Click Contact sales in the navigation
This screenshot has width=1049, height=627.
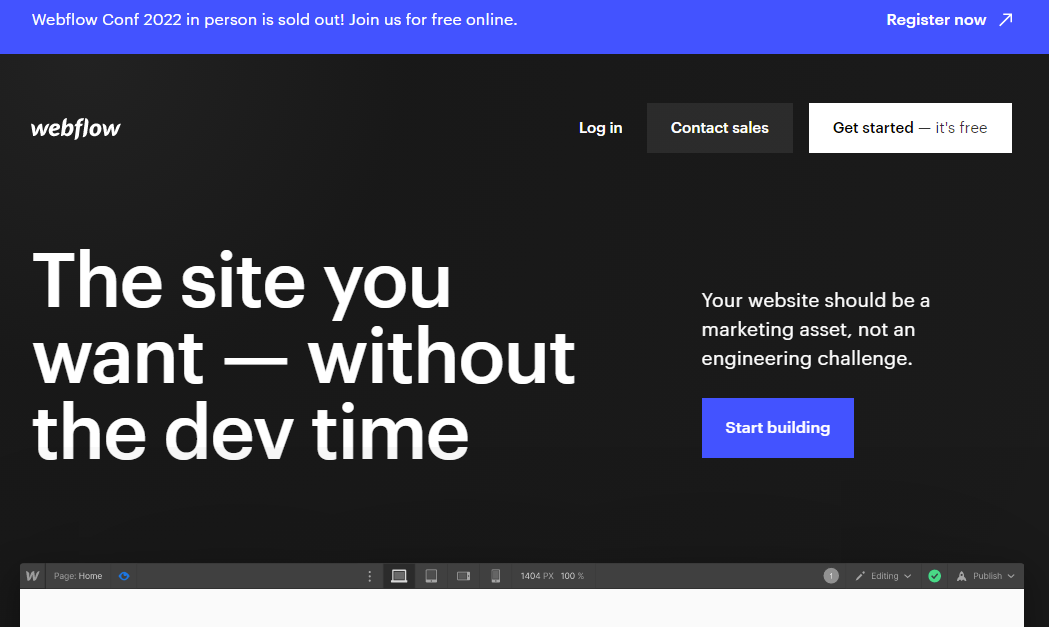coord(720,128)
